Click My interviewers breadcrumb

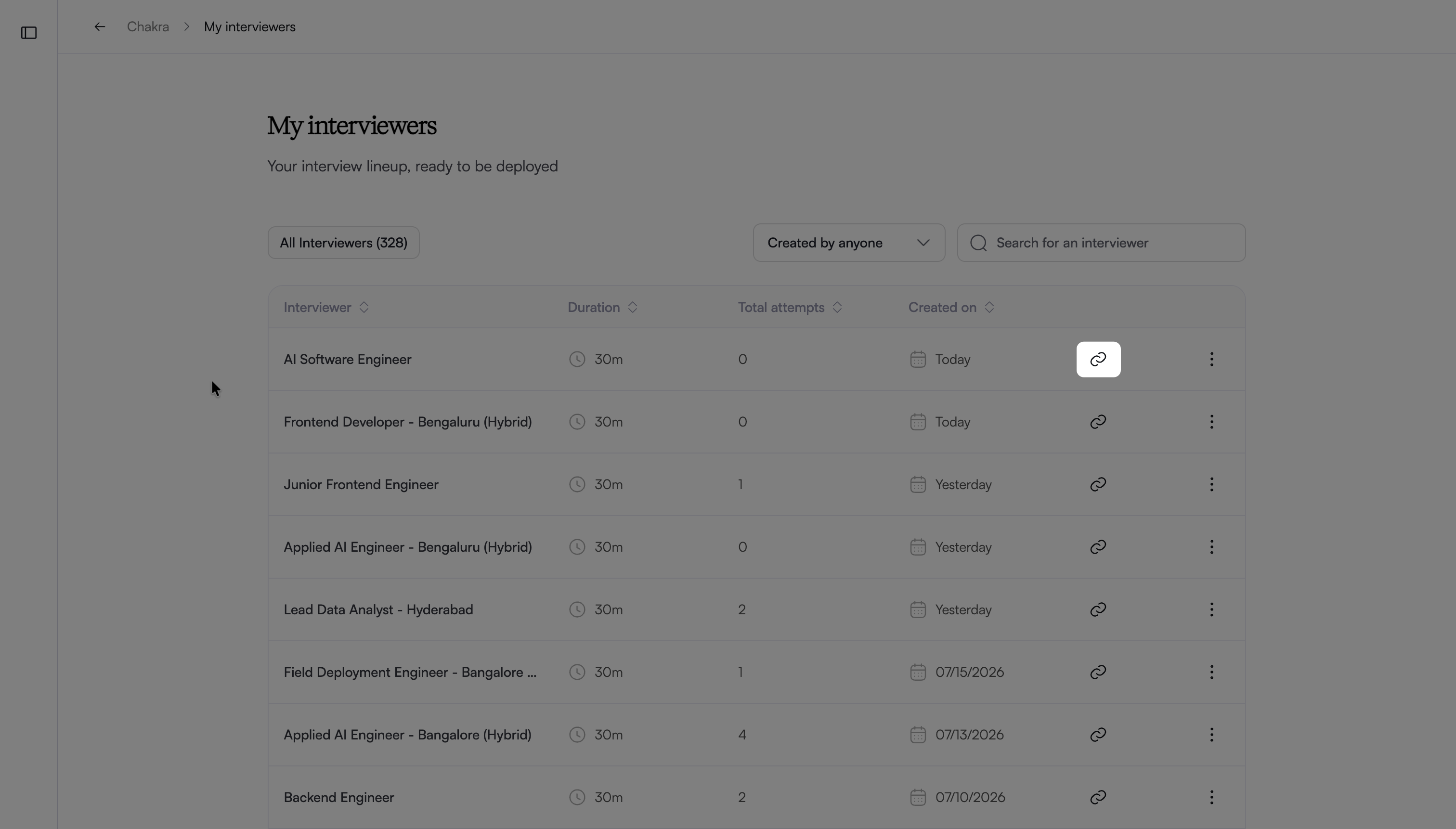tap(249, 27)
